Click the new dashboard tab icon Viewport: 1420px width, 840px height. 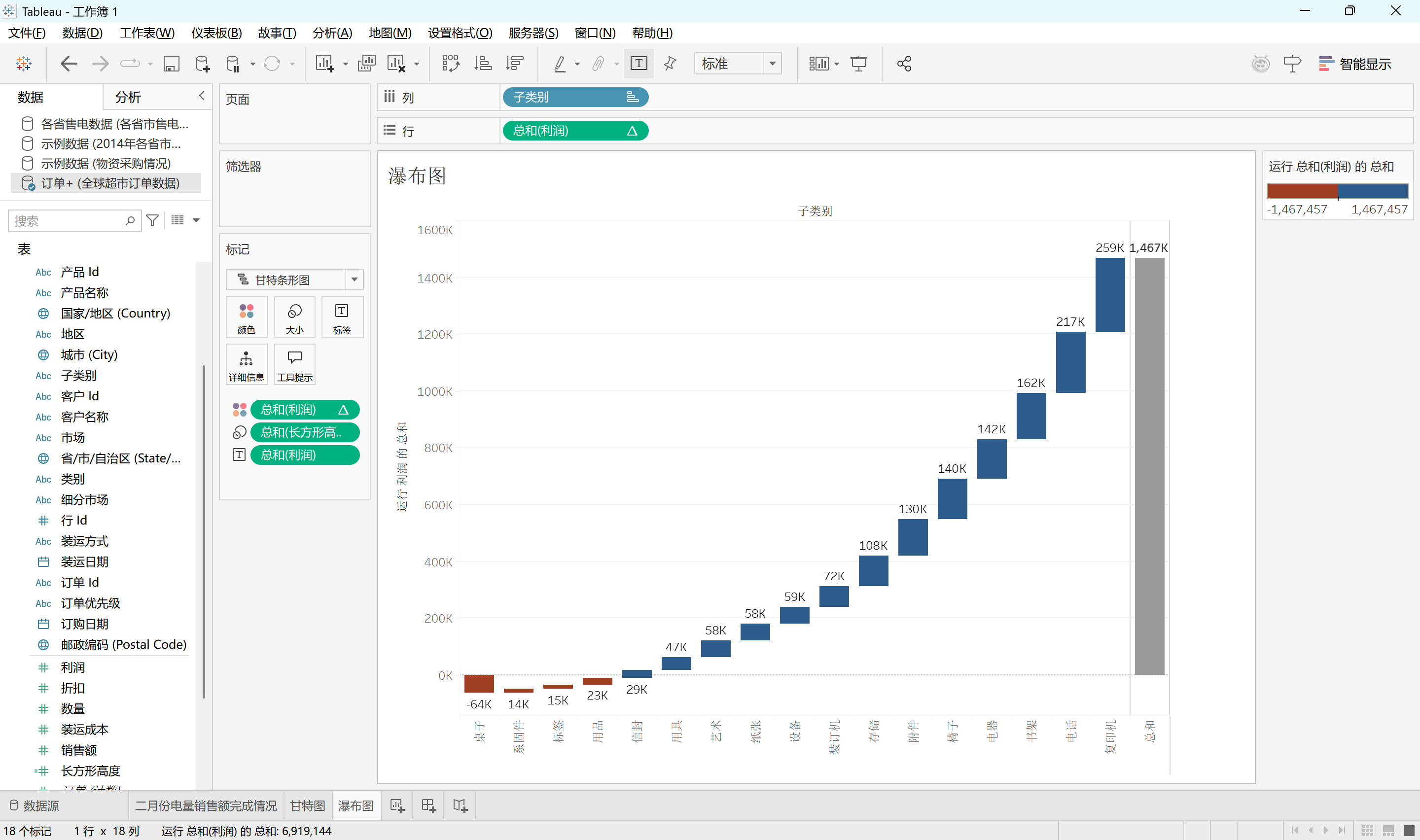coord(428,805)
